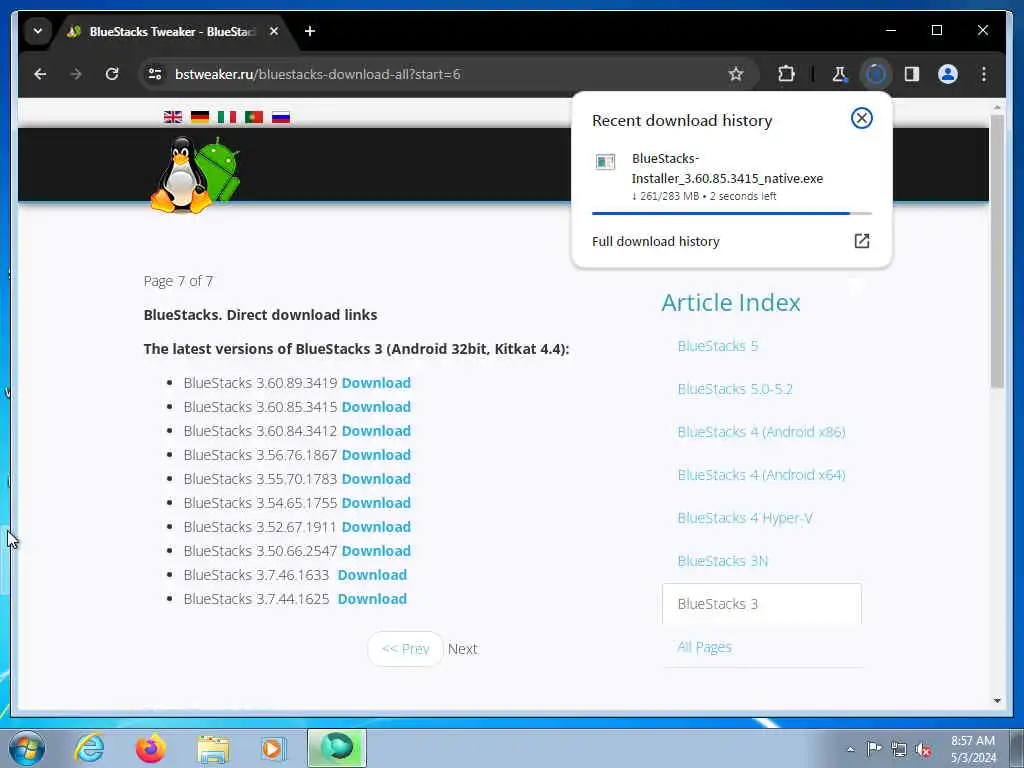The width and height of the screenshot is (1024, 768).
Task: Open Windows Media Player from taskbar
Action: [273, 749]
